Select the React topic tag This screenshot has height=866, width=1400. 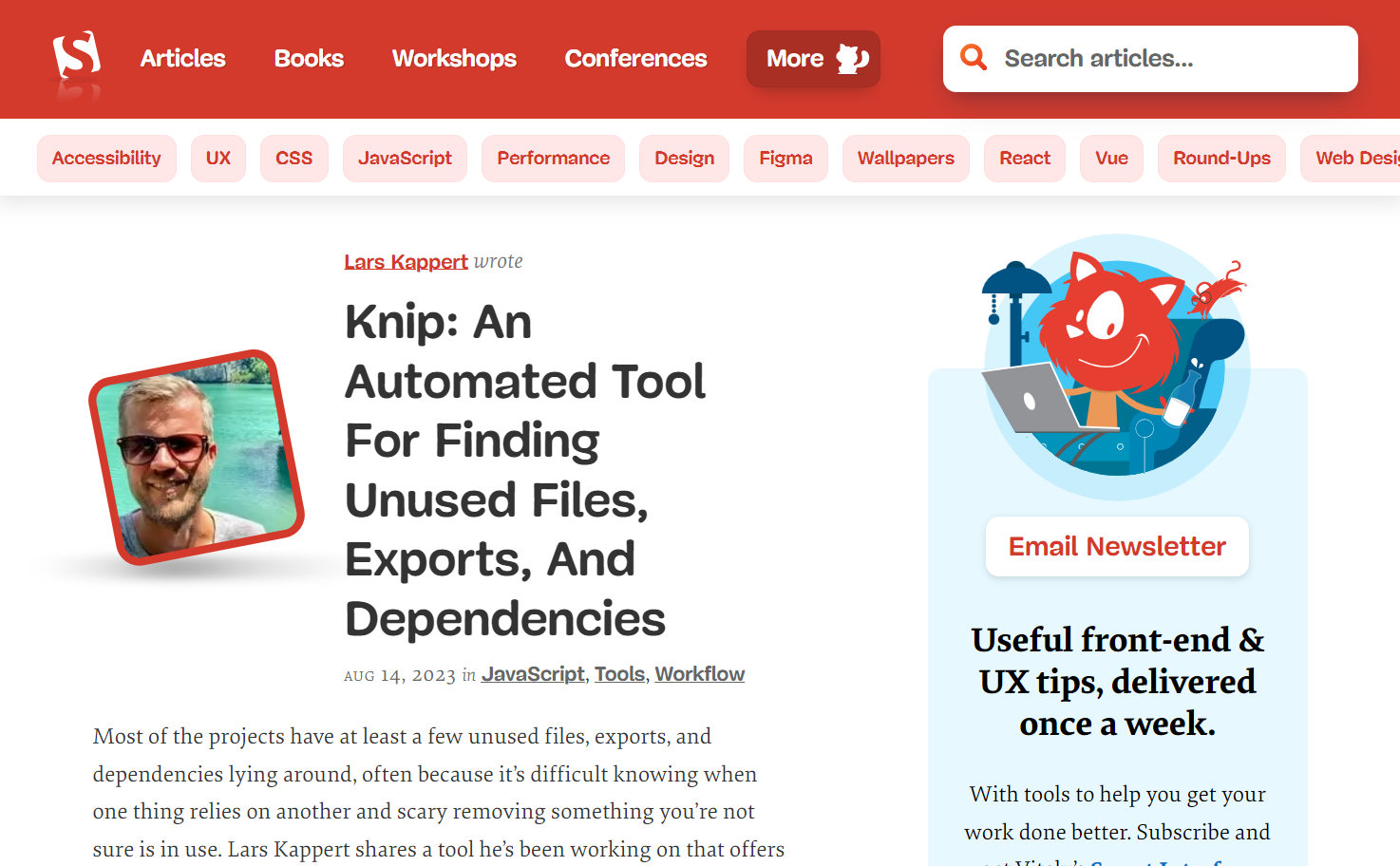tap(1024, 159)
